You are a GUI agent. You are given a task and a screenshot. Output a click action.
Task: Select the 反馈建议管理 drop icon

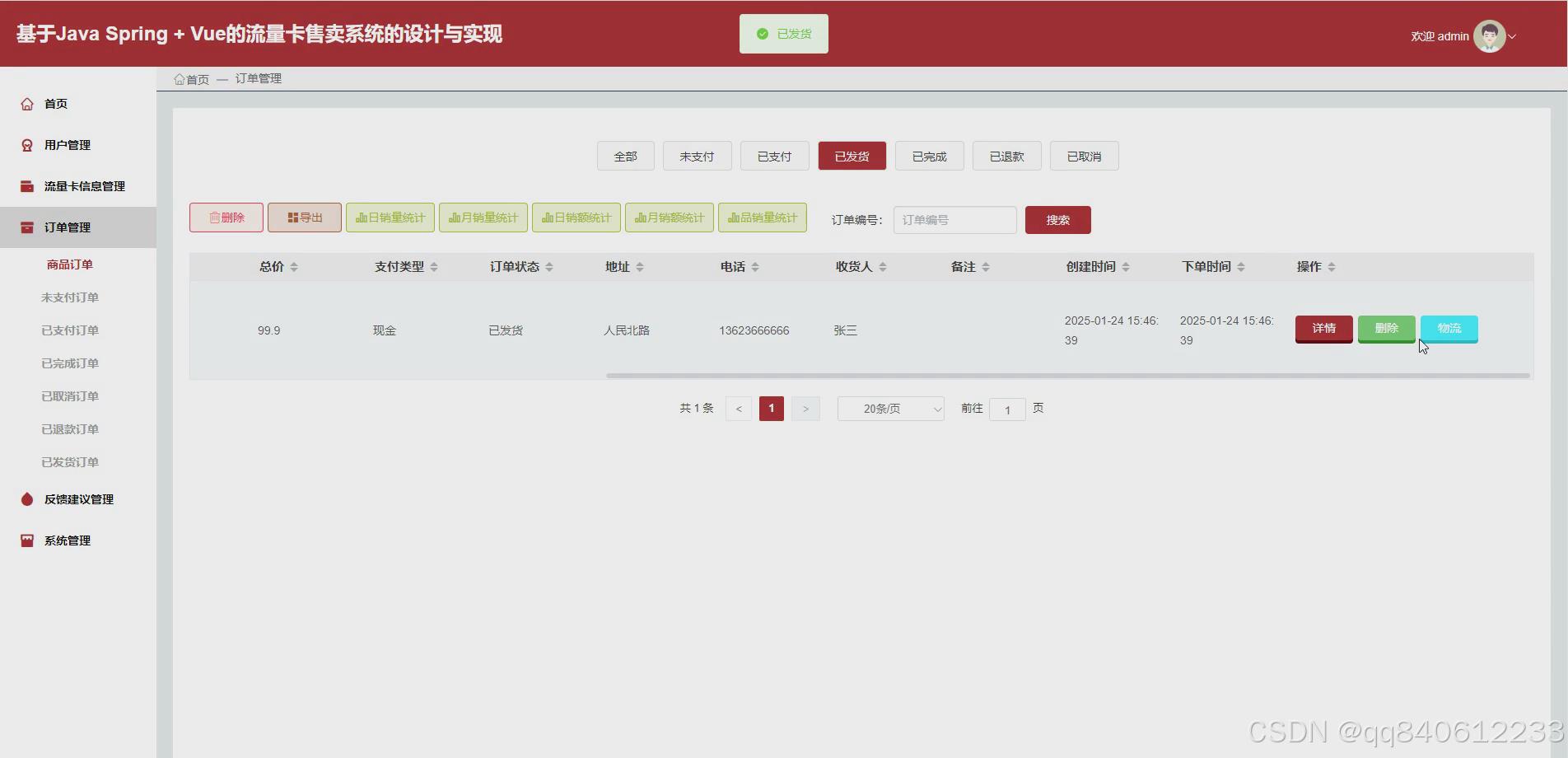[x=26, y=499]
